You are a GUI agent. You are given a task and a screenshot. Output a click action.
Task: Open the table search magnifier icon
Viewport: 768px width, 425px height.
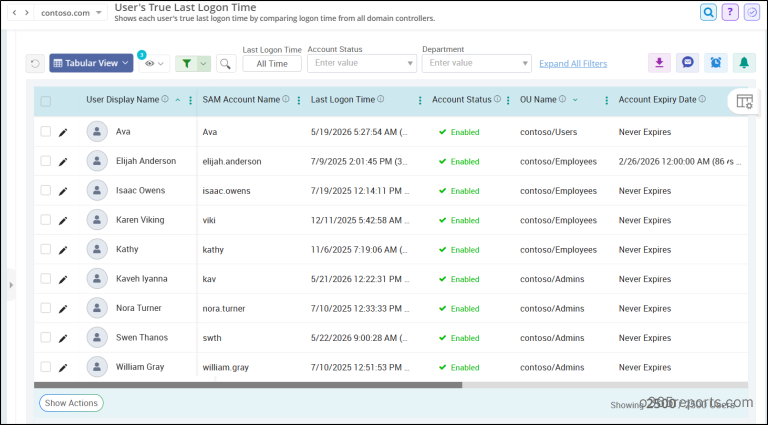[225, 63]
